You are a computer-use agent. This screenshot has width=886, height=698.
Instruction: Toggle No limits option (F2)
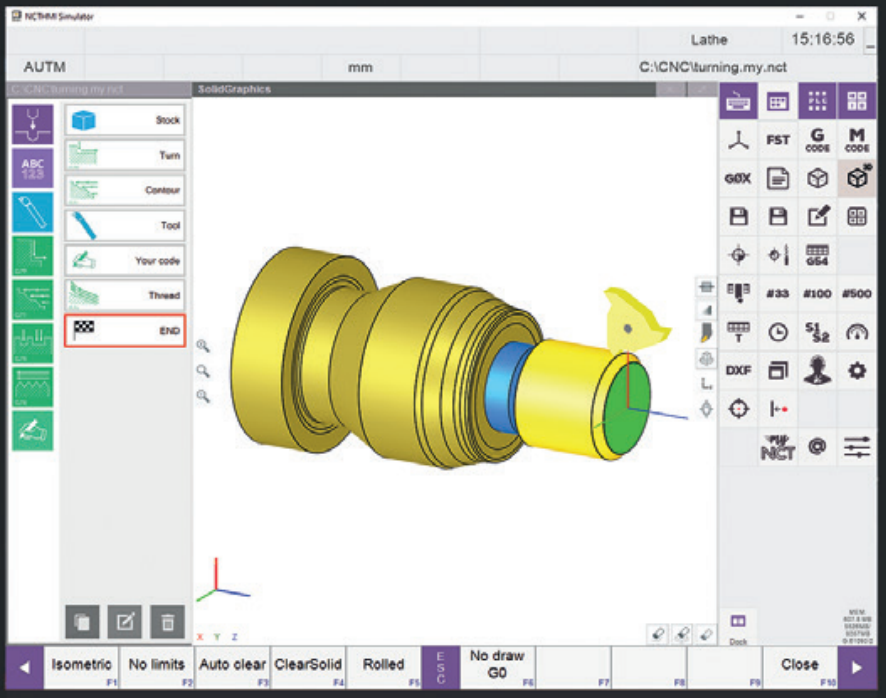pos(157,667)
